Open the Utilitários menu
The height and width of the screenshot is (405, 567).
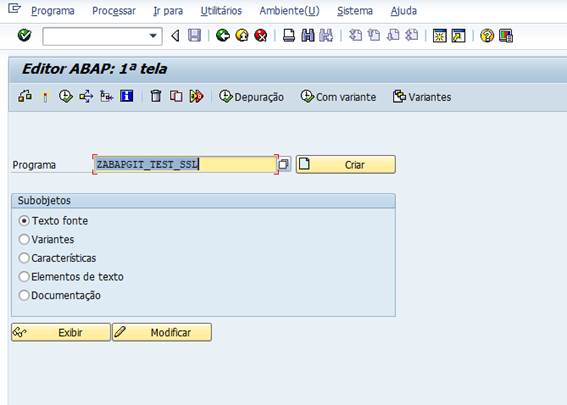[x=221, y=11]
